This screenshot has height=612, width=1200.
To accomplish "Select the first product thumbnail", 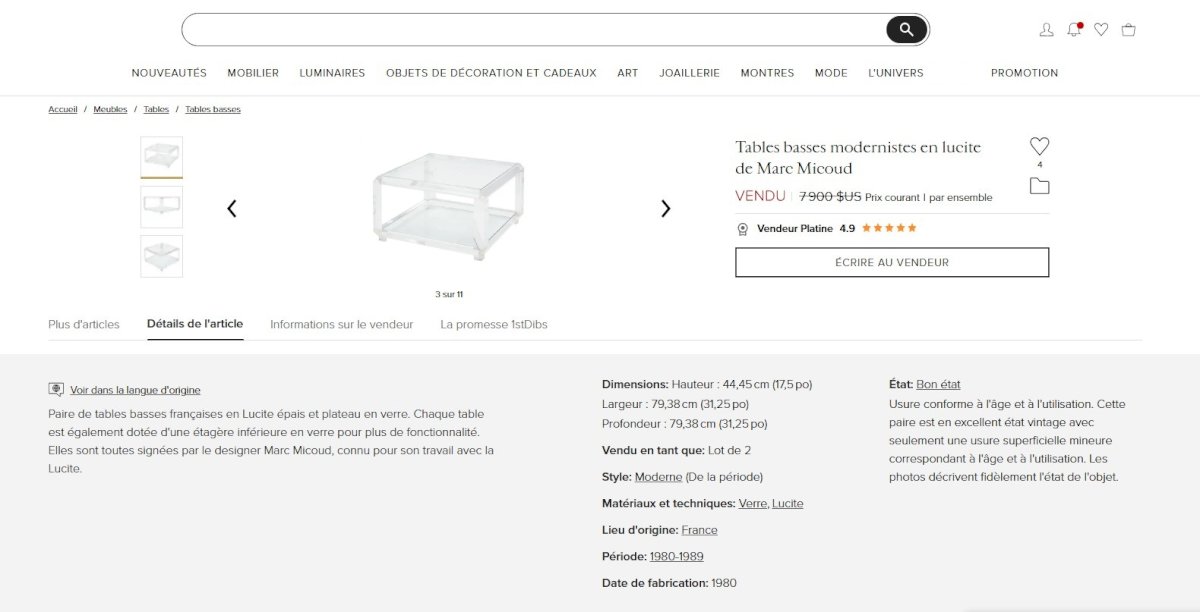I will 161,157.
